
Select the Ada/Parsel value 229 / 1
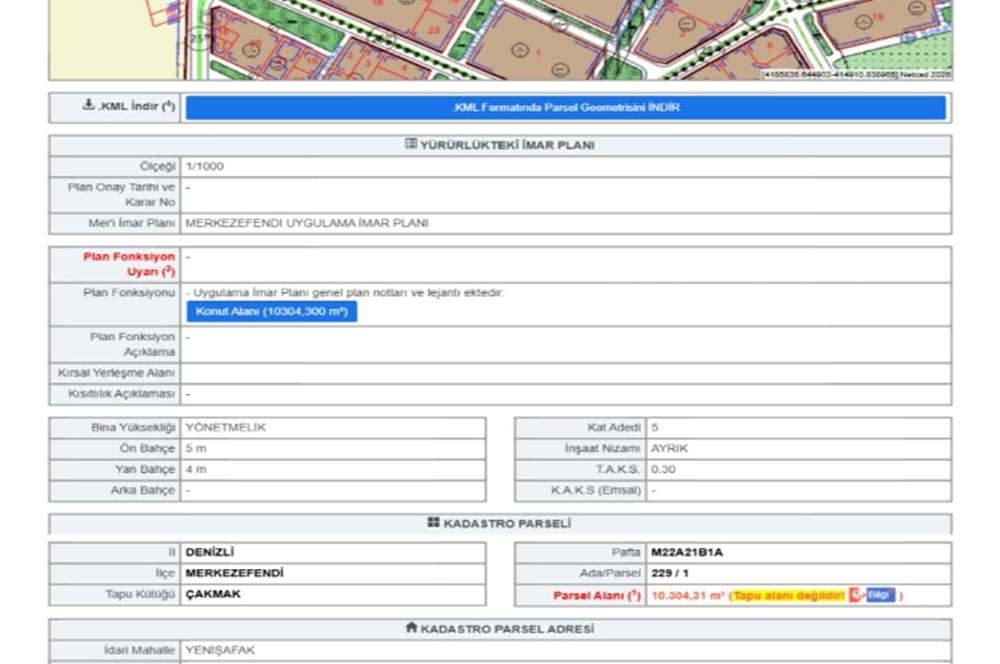click(x=673, y=573)
